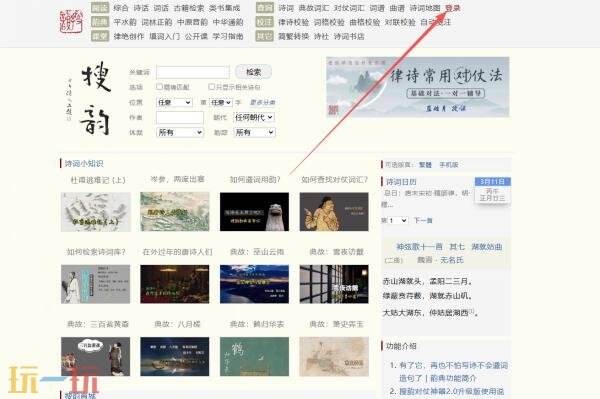Viewport: 600px width, 399px height.
Task: Switch to the 繁體 interface version
Action: (x=425, y=165)
